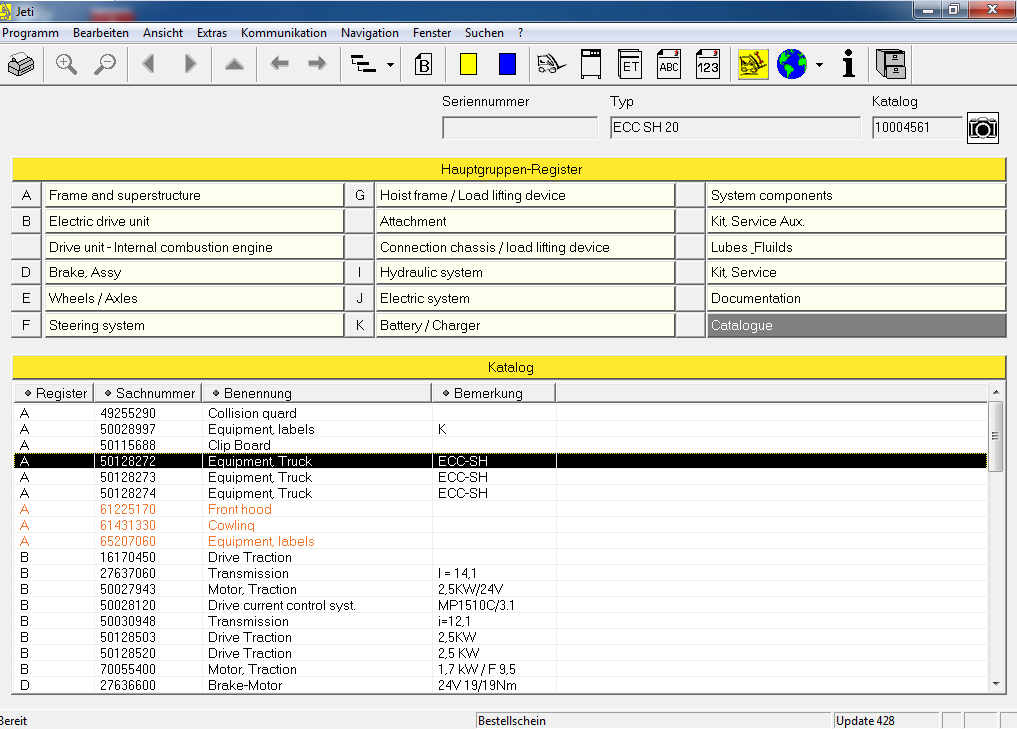This screenshot has height=729, width=1017.
Task: Click the info icon in the toolbar
Action: tap(849, 65)
